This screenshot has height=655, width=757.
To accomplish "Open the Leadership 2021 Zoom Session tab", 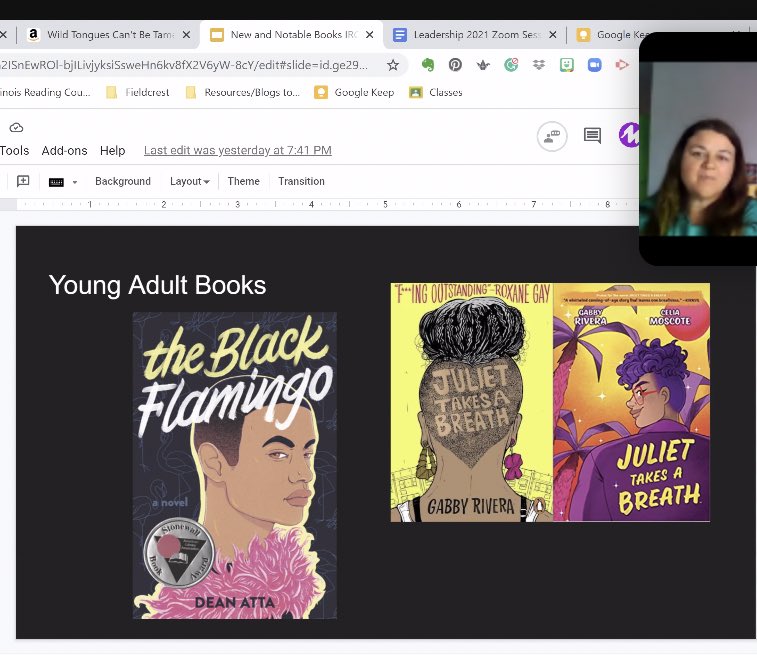I will (x=476, y=35).
